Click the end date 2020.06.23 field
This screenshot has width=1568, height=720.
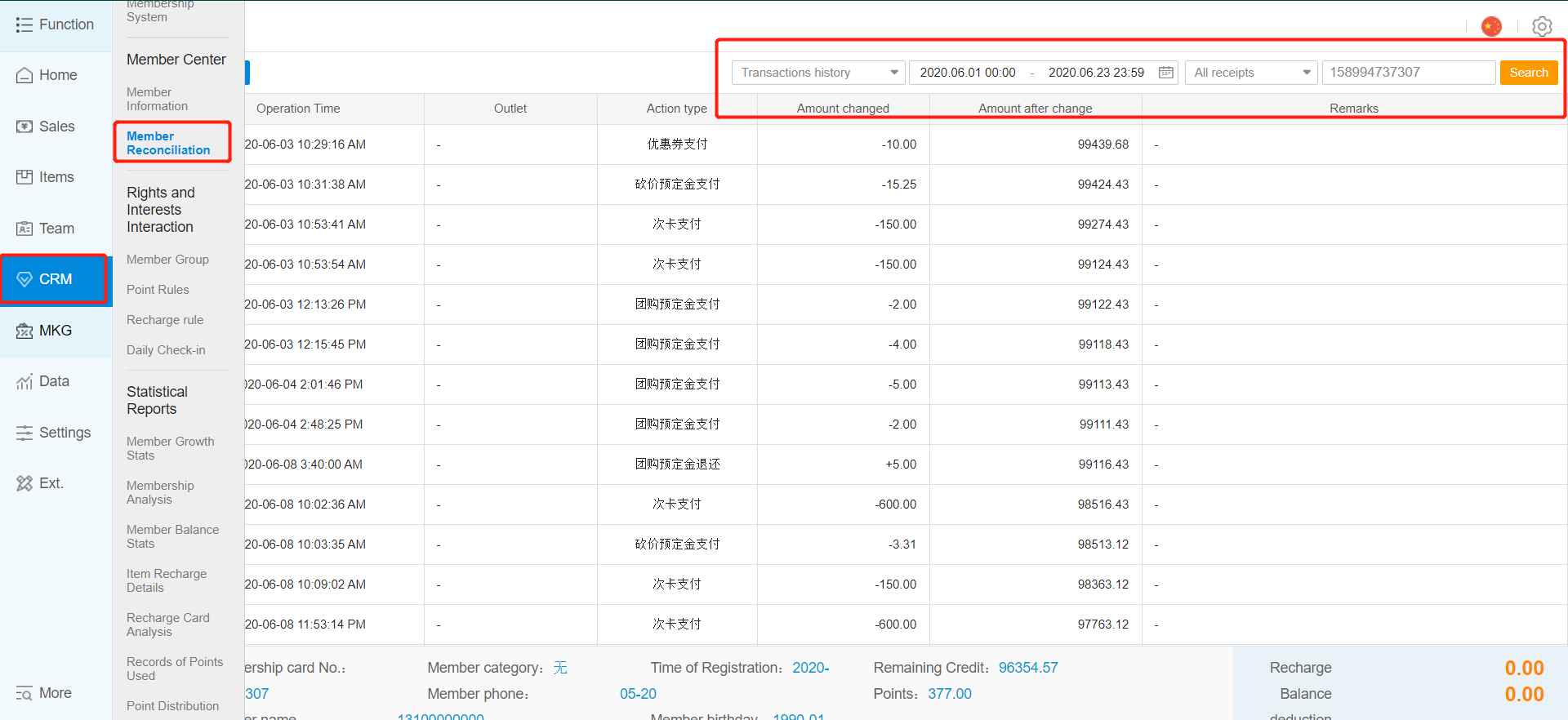click(x=1096, y=73)
